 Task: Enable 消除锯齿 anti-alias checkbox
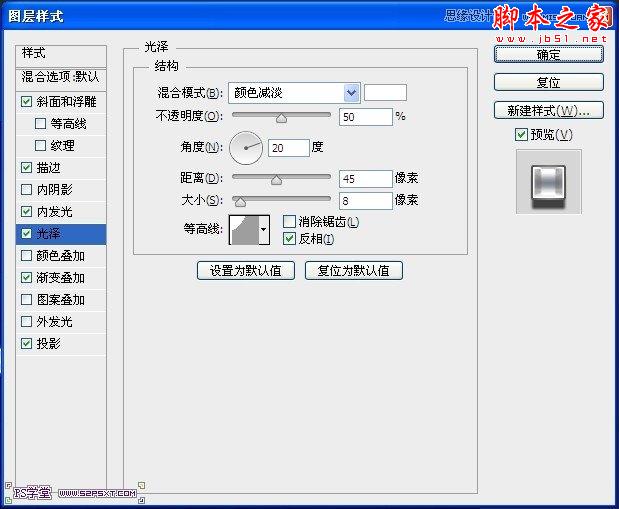pos(289,222)
